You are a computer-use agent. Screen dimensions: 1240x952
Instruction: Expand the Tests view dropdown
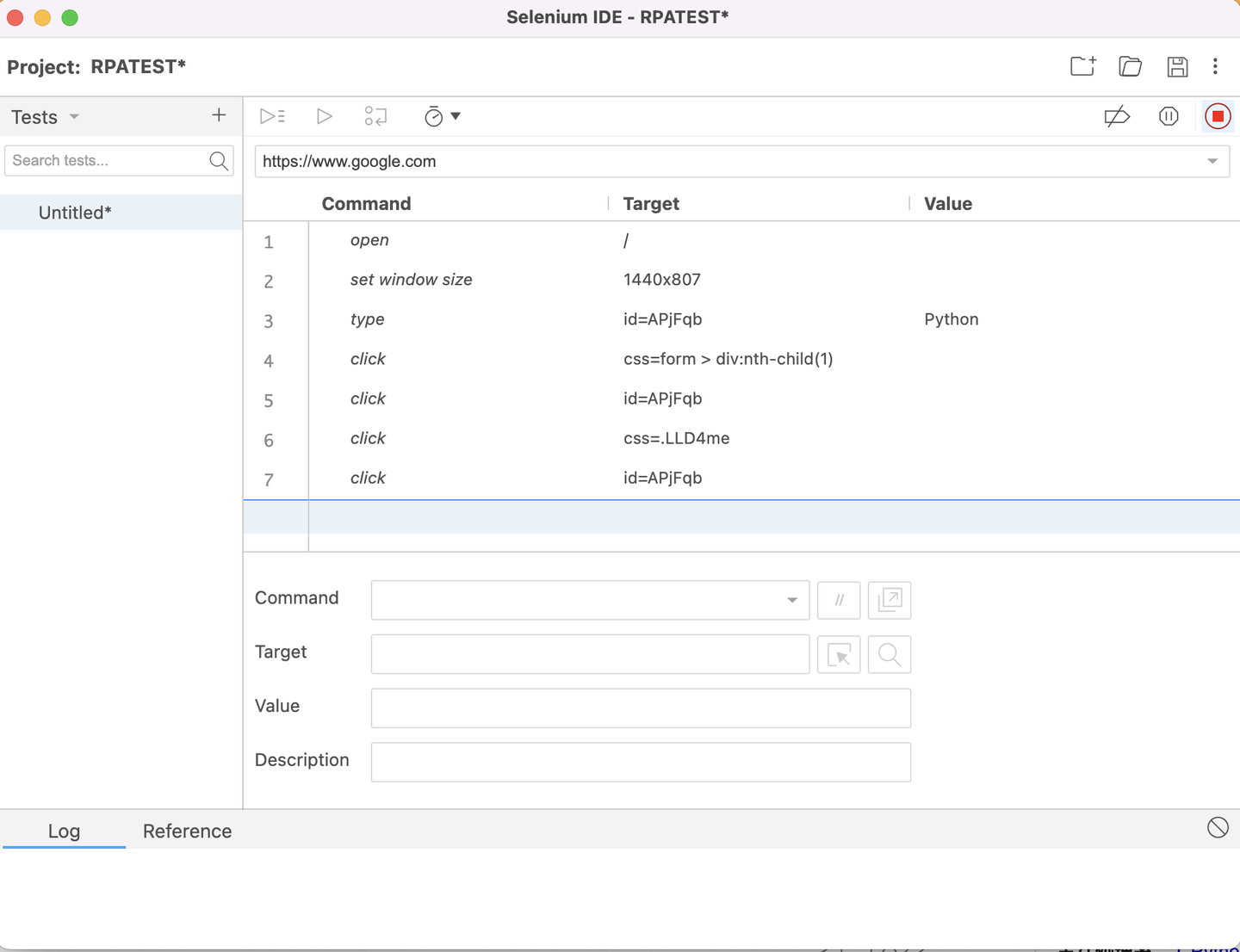[x=74, y=117]
